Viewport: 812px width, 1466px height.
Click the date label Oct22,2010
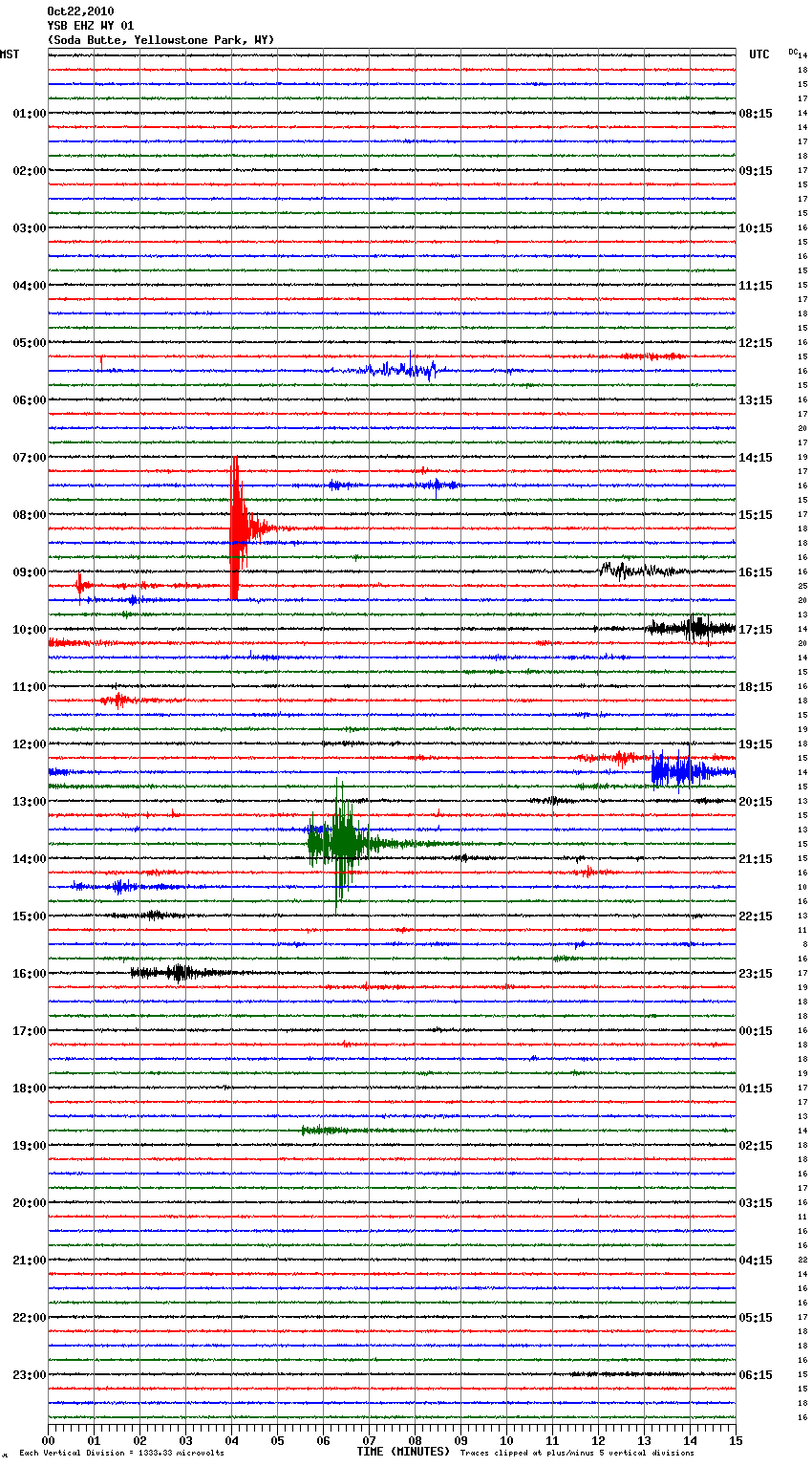[80, 11]
